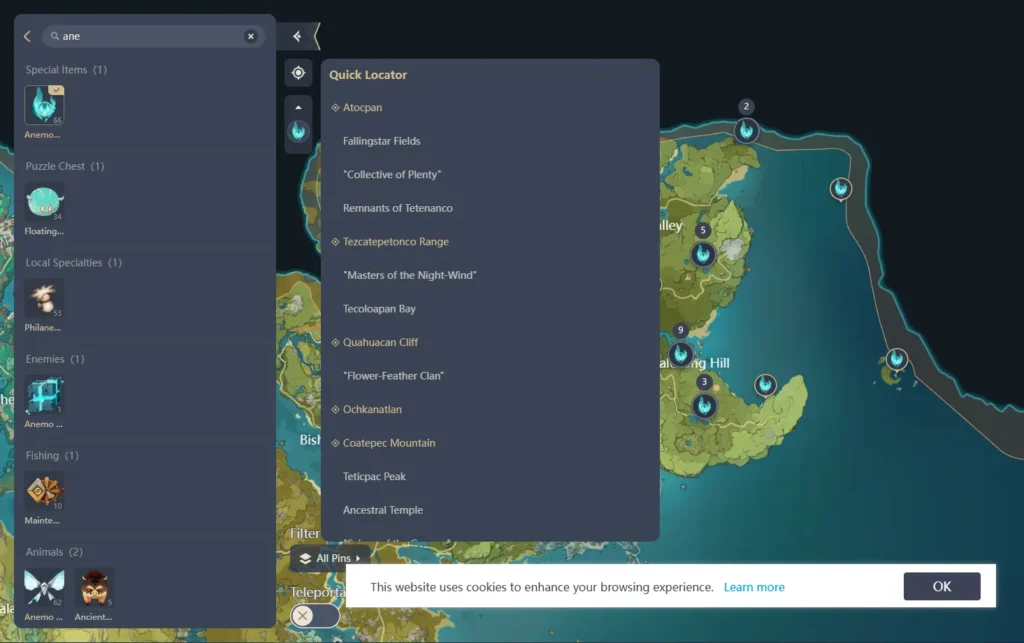This screenshot has height=643, width=1024.
Task: Click the Anemoculus pin on the northeast coastline
Action: [x=840, y=189]
